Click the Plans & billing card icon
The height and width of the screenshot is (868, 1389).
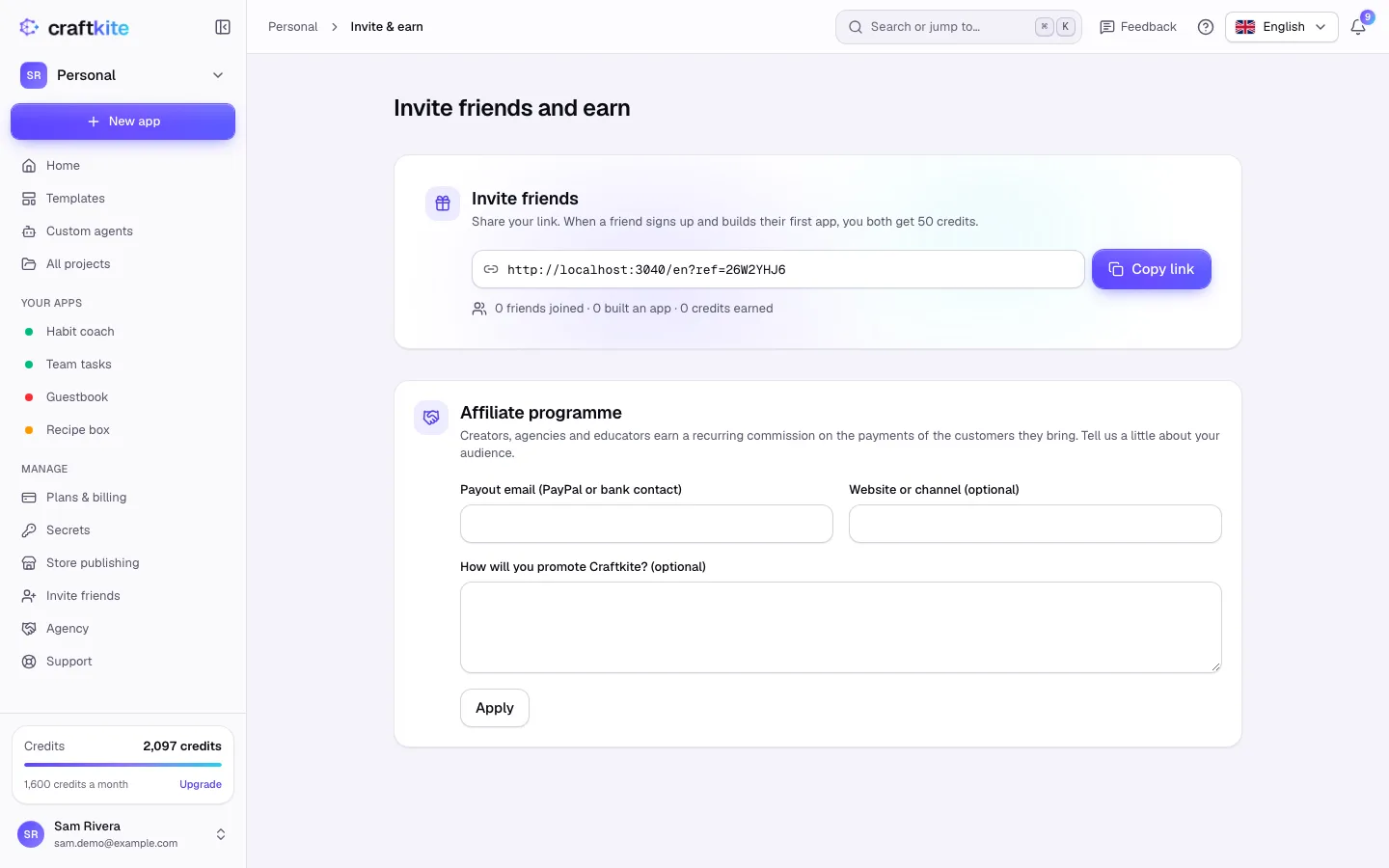pos(29,498)
